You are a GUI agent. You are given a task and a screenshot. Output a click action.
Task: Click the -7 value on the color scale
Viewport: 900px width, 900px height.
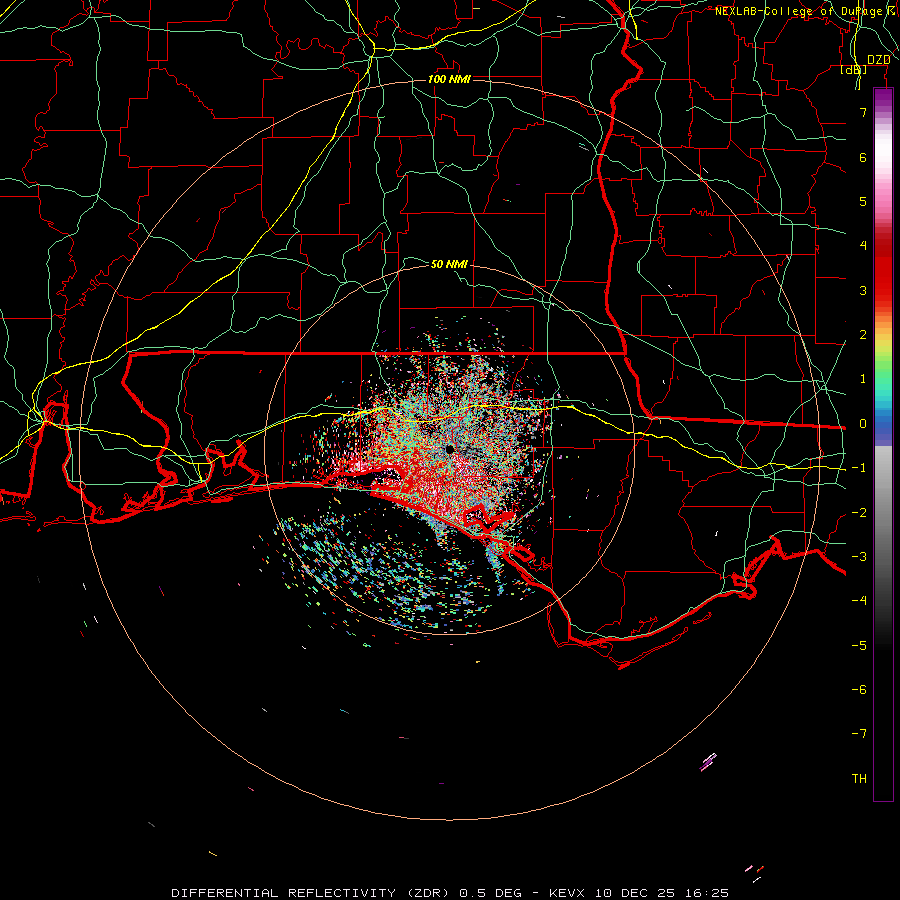coord(859,734)
